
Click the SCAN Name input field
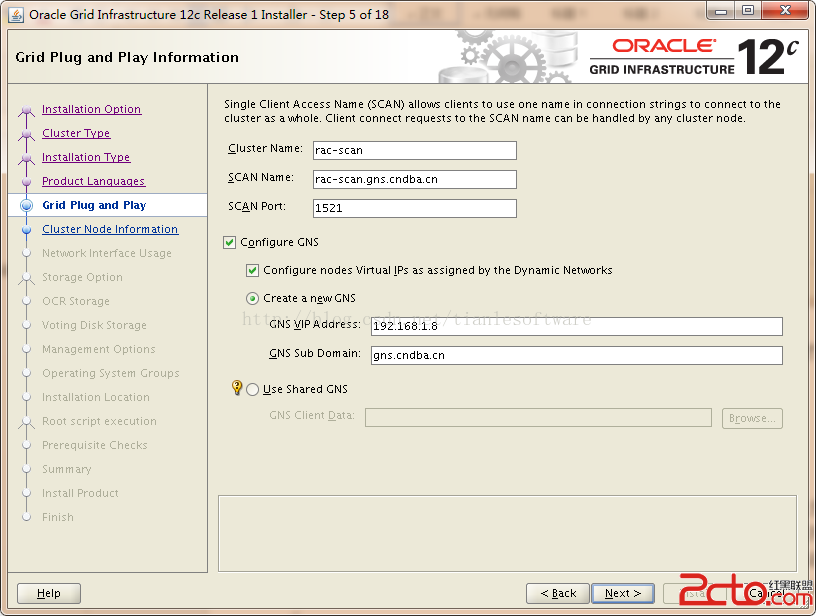click(x=415, y=179)
